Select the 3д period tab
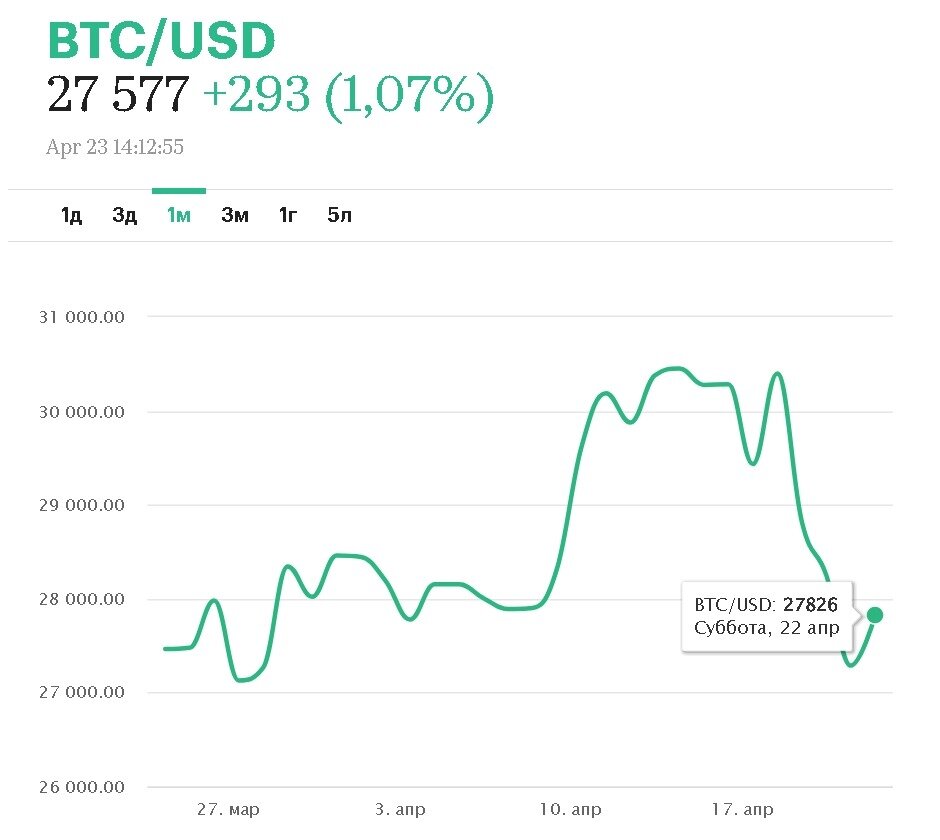This screenshot has width=940, height=840. pos(125,215)
